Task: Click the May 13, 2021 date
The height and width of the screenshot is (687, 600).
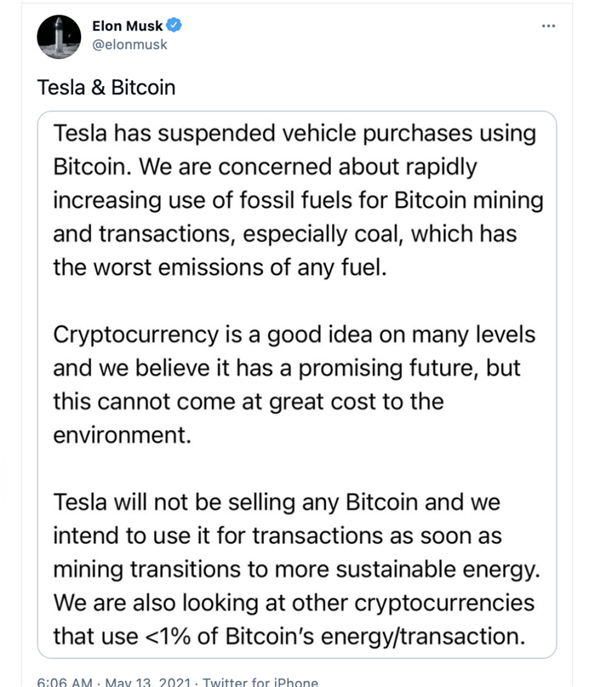Action: 146,682
